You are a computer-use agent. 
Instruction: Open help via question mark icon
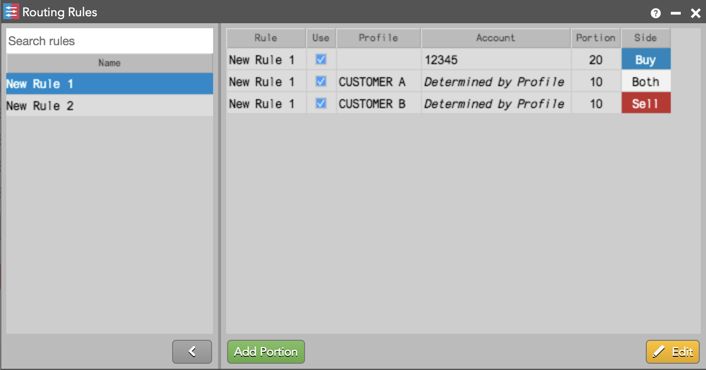coord(656,13)
